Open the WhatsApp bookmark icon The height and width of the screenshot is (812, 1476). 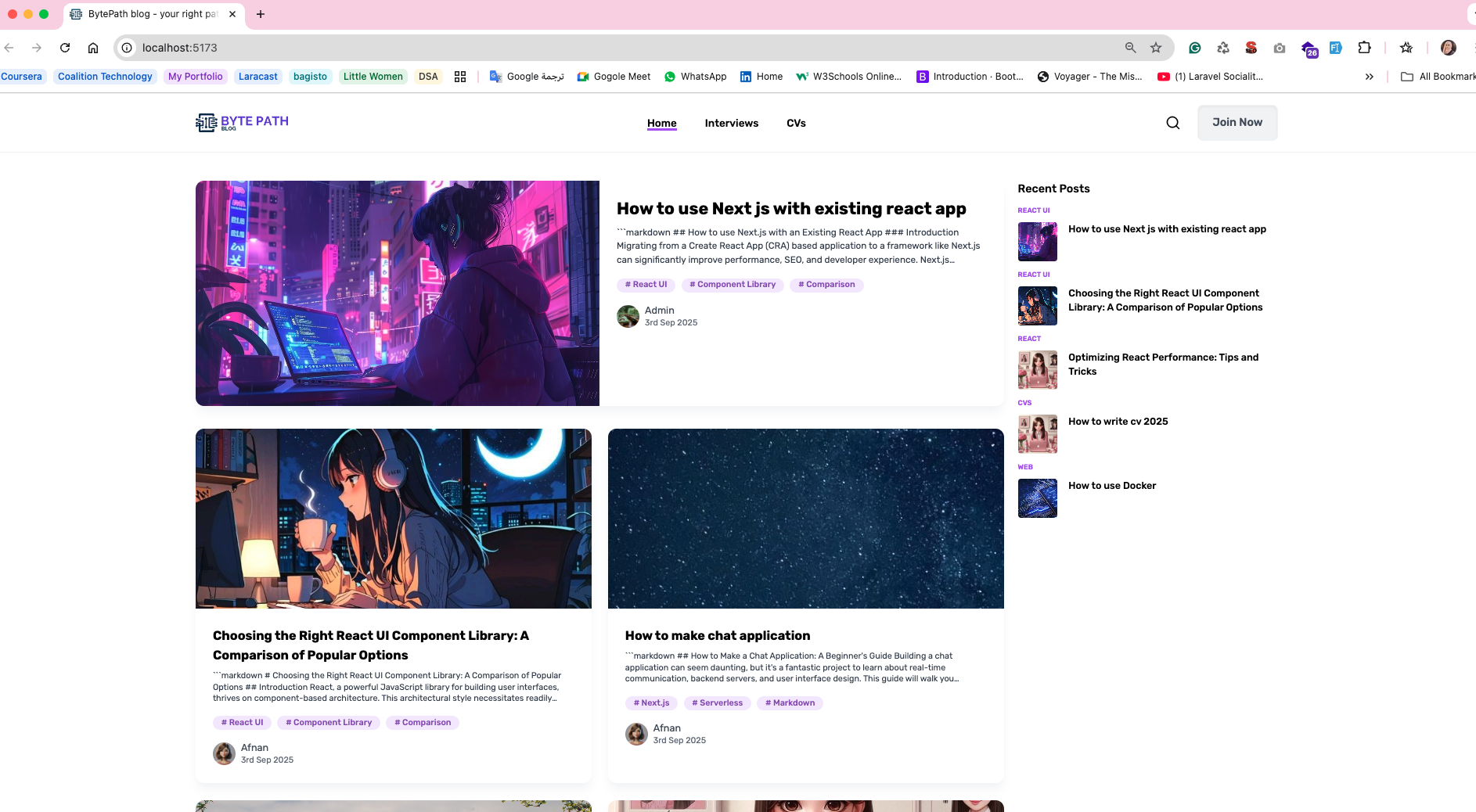click(x=694, y=76)
